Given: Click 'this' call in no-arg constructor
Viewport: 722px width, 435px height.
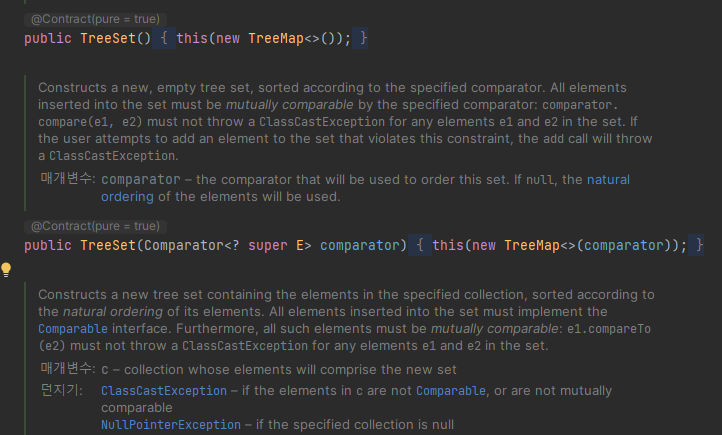Looking at the screenshot, I should [192, 38].
